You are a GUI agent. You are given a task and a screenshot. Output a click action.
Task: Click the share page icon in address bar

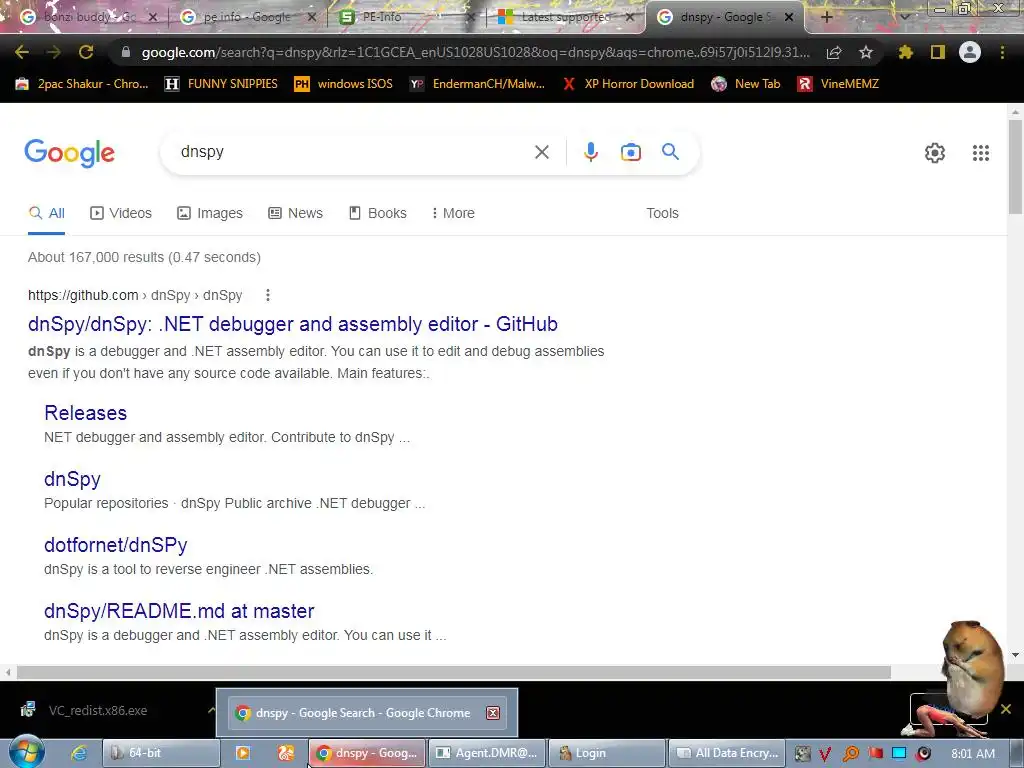tap(833, 52)
